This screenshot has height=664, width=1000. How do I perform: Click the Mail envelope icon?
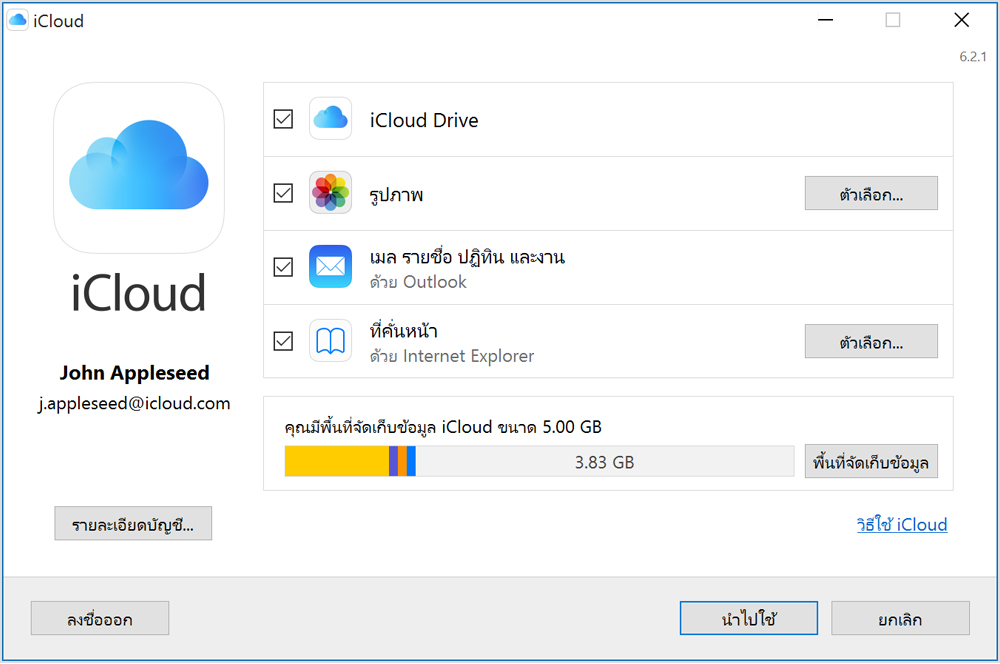click(330, 267)
